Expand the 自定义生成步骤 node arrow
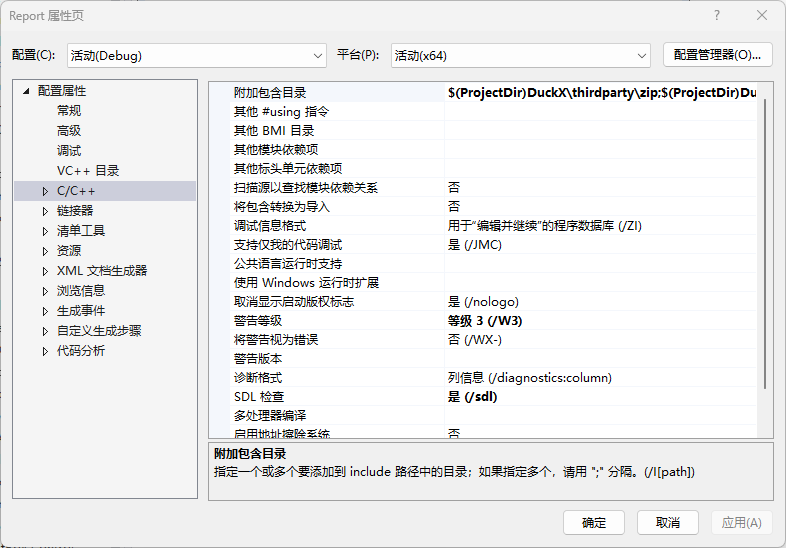Image resolution: width=786 pixels, height=548 pixels. 45,331
